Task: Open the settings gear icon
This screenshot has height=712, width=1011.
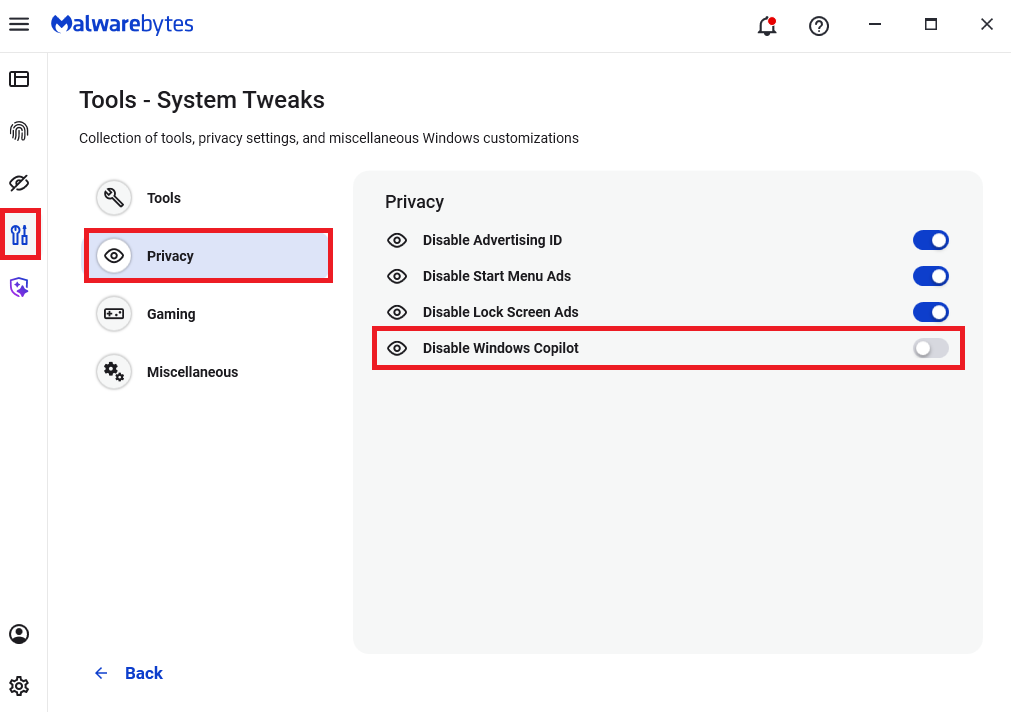Action: [x=19, y=686]
